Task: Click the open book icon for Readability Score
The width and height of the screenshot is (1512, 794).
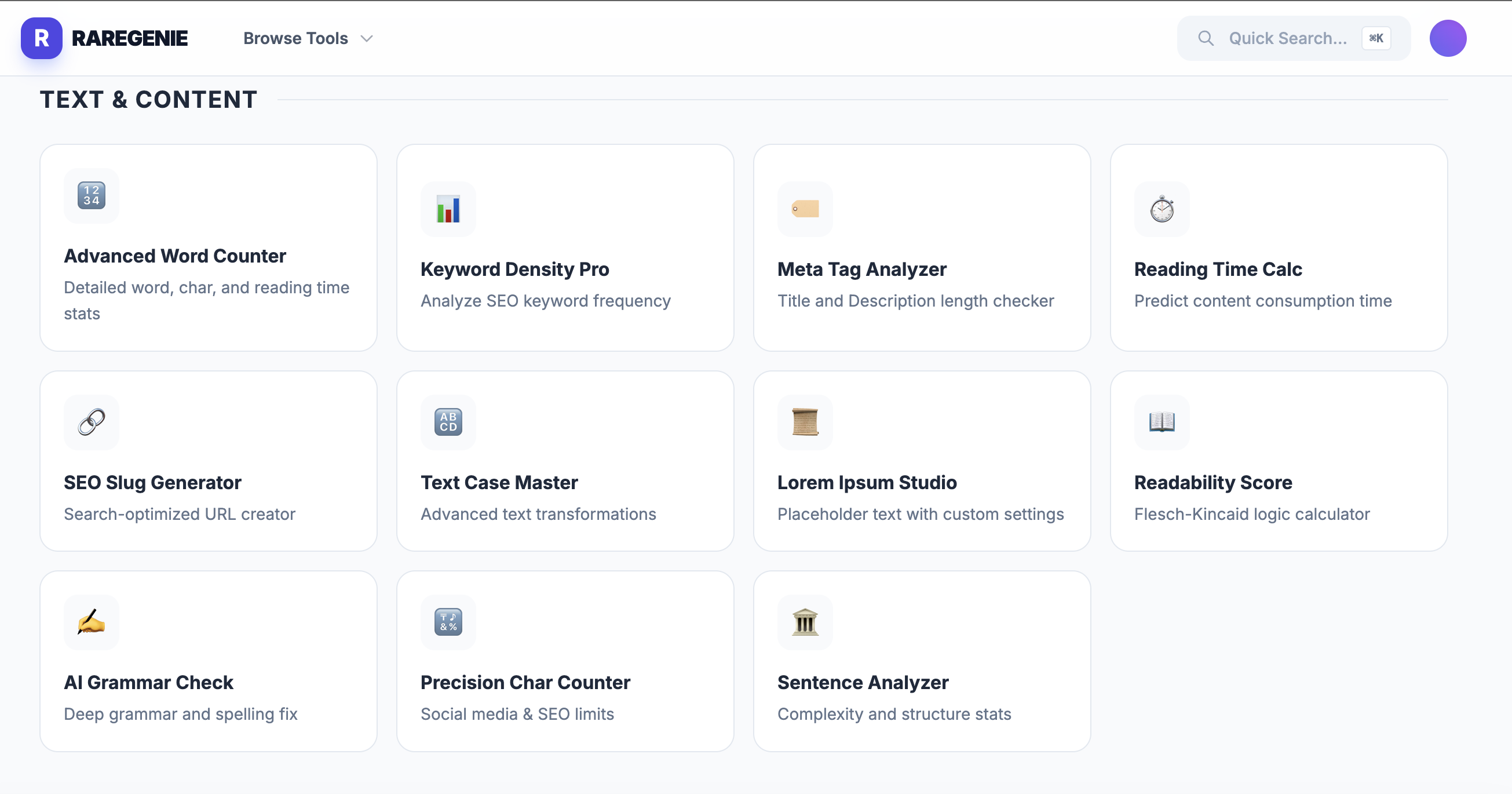Action: tap(1162, 423)
